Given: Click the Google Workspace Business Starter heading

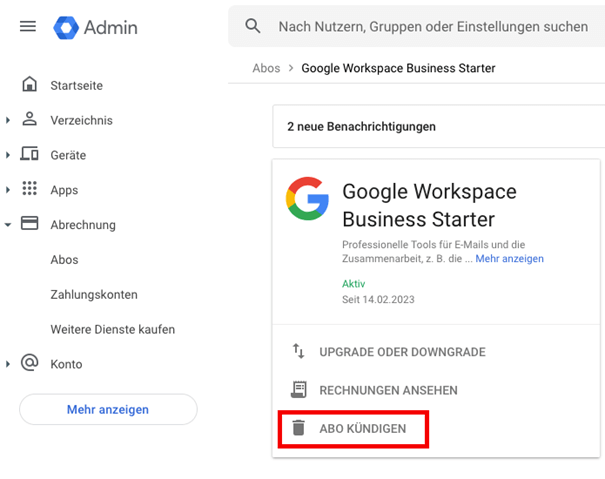Looking at the screenshot, I should pos(429,205).
